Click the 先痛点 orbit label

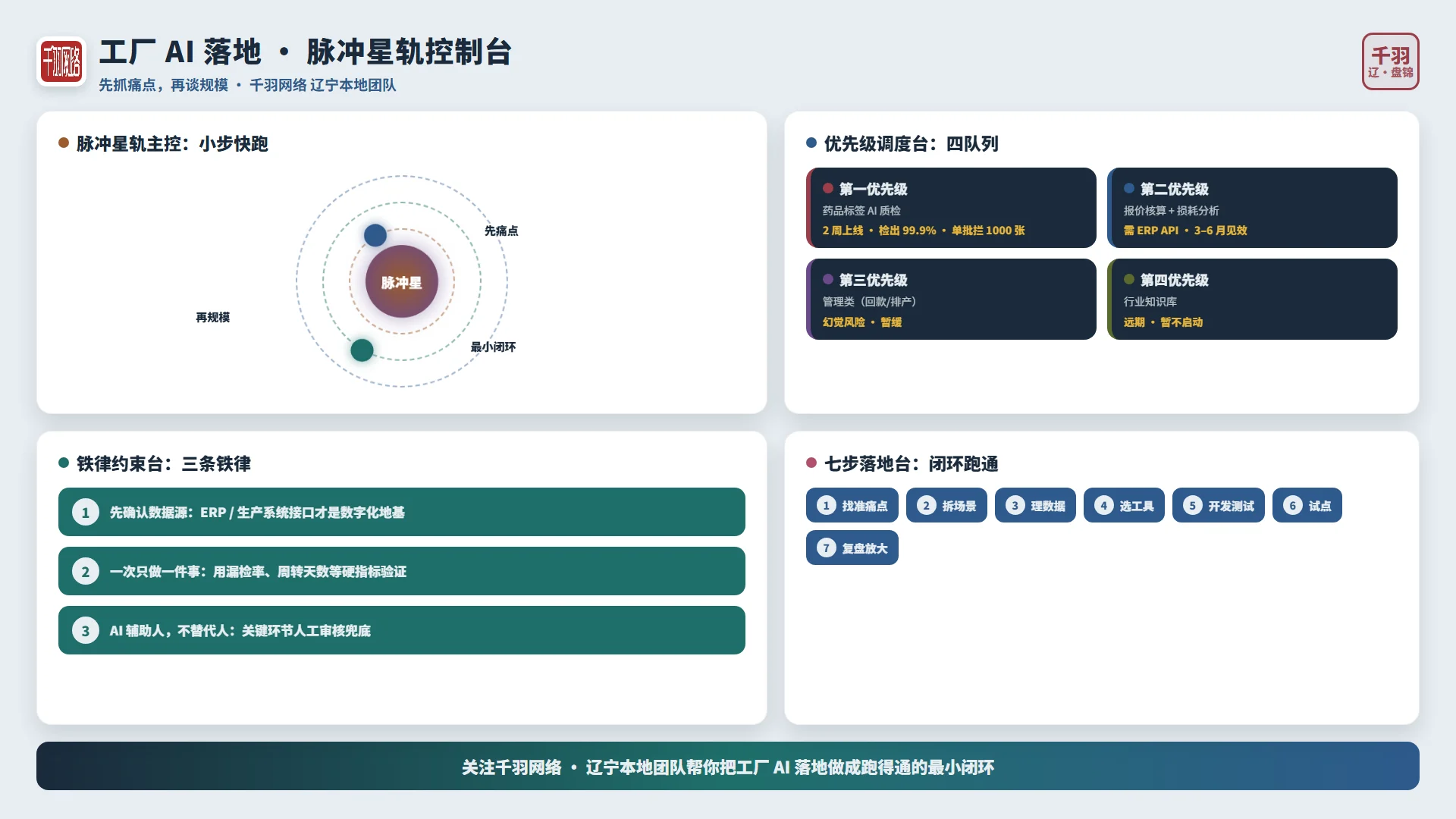501,231
